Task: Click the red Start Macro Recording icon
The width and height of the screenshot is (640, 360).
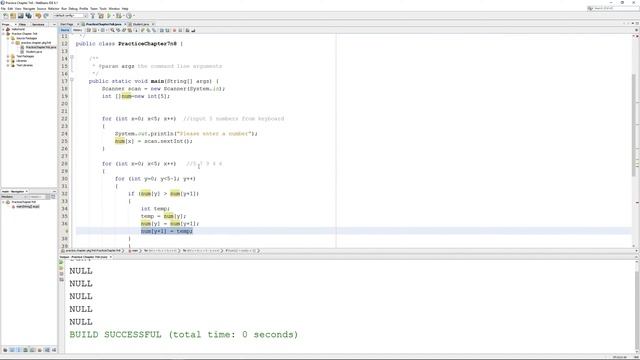Action: pos(174,30)
